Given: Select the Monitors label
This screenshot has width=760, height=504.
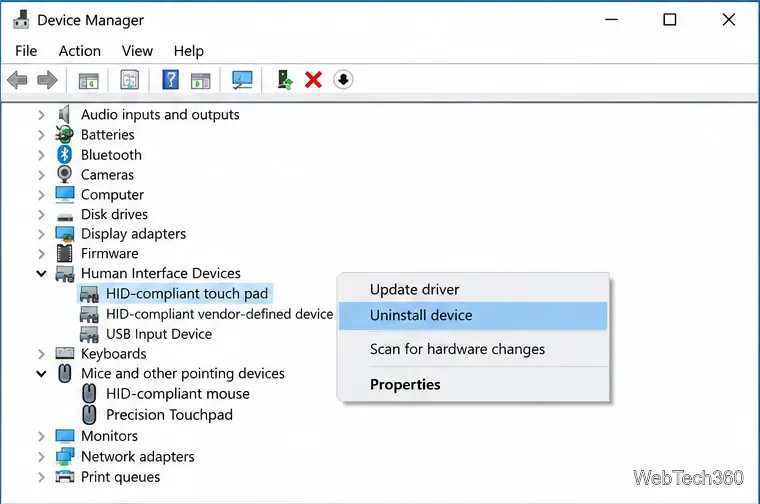Looking at the screenshot, I should pyautogui.click(x=110, y=436).
